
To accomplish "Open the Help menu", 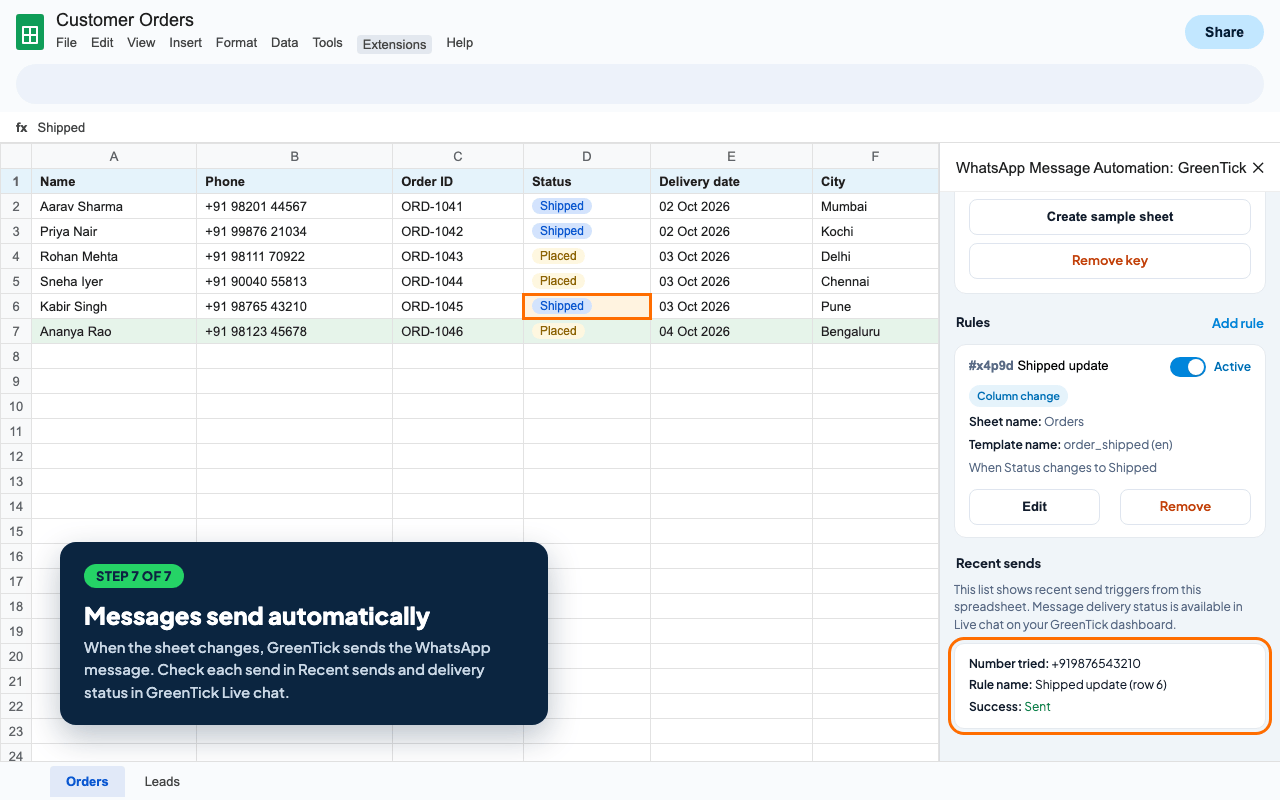I will [460, 43].
